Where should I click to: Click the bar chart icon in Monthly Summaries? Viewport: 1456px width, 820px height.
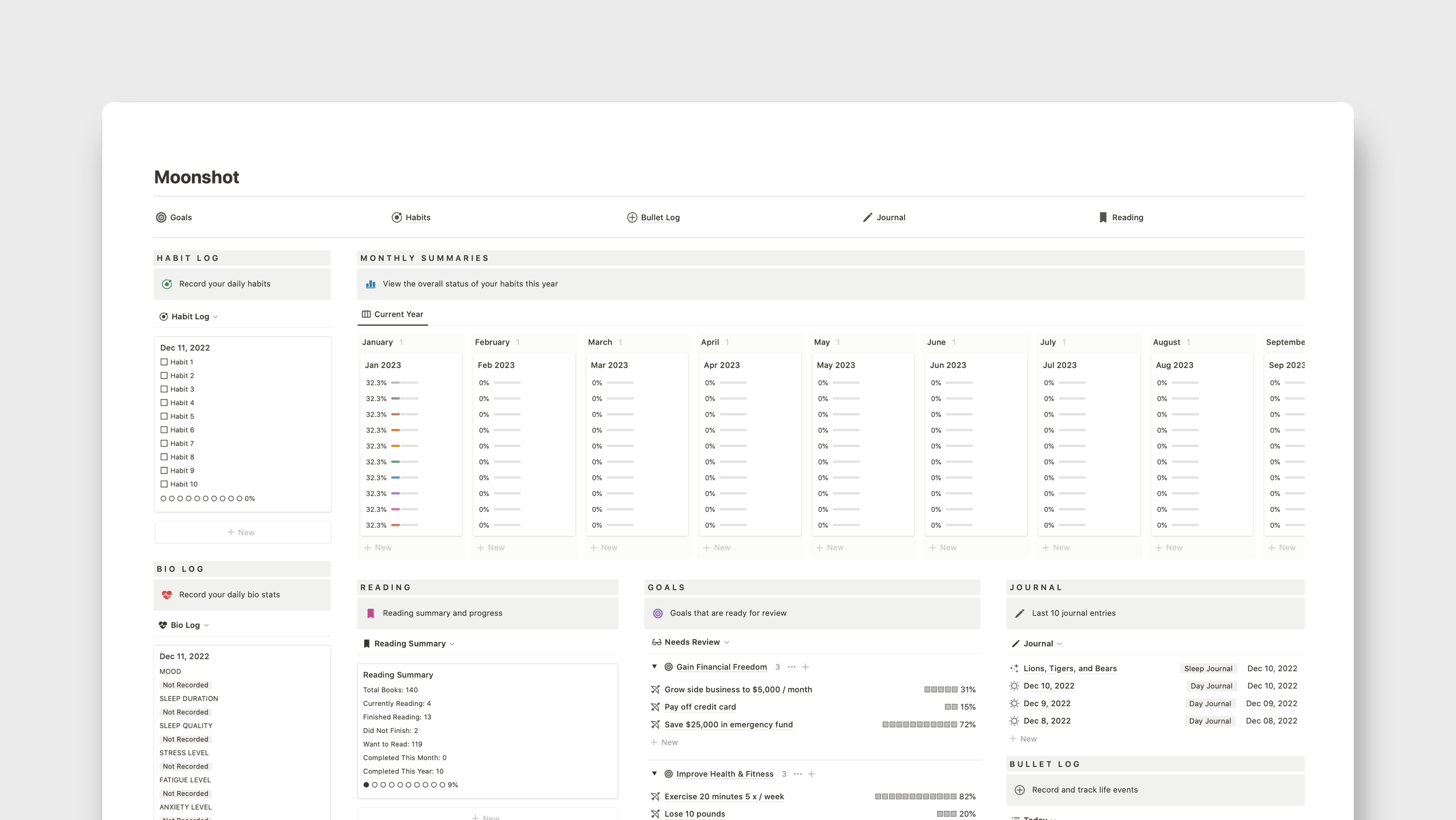click(x=371, y=284)
